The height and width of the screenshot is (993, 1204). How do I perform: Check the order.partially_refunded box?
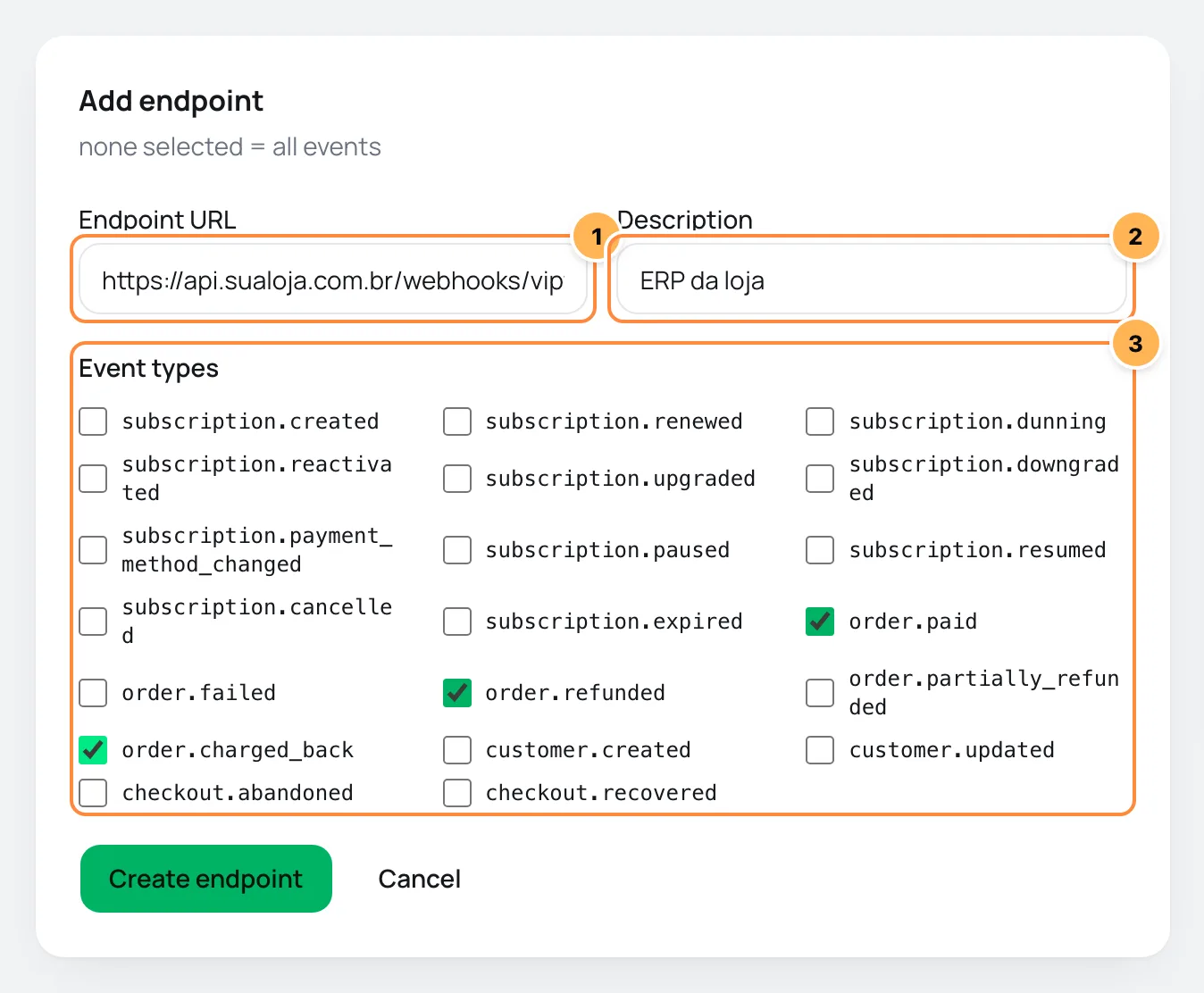(820, 693)
